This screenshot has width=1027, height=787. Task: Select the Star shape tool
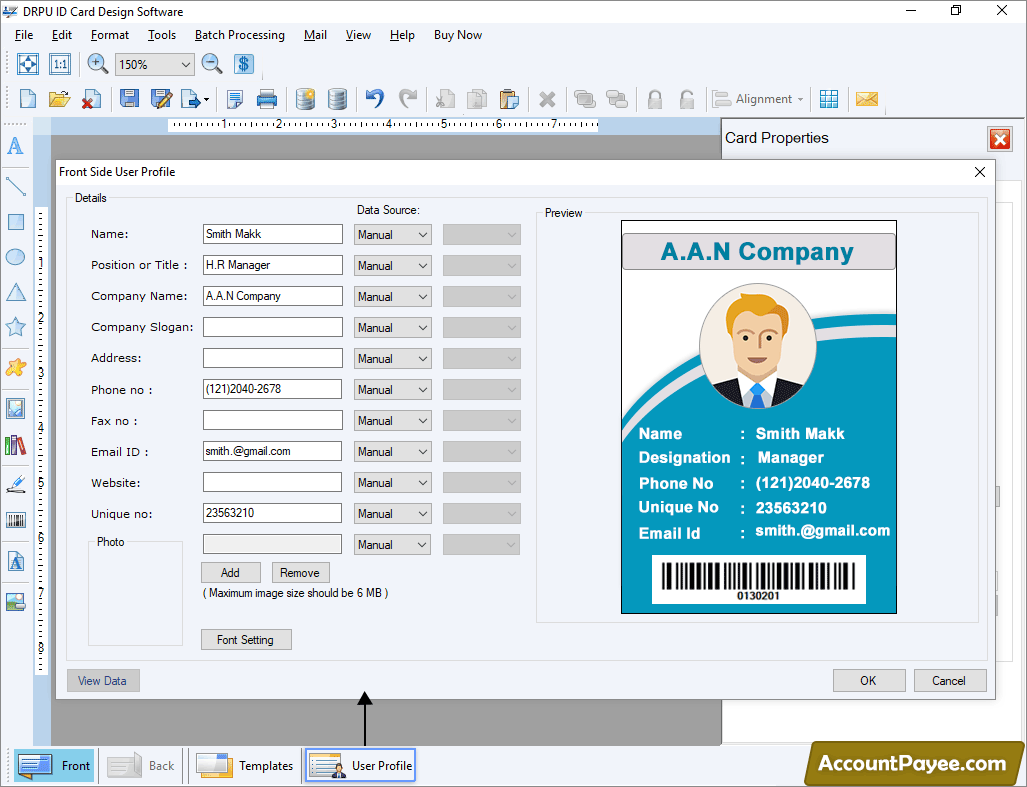coord(16,327)
